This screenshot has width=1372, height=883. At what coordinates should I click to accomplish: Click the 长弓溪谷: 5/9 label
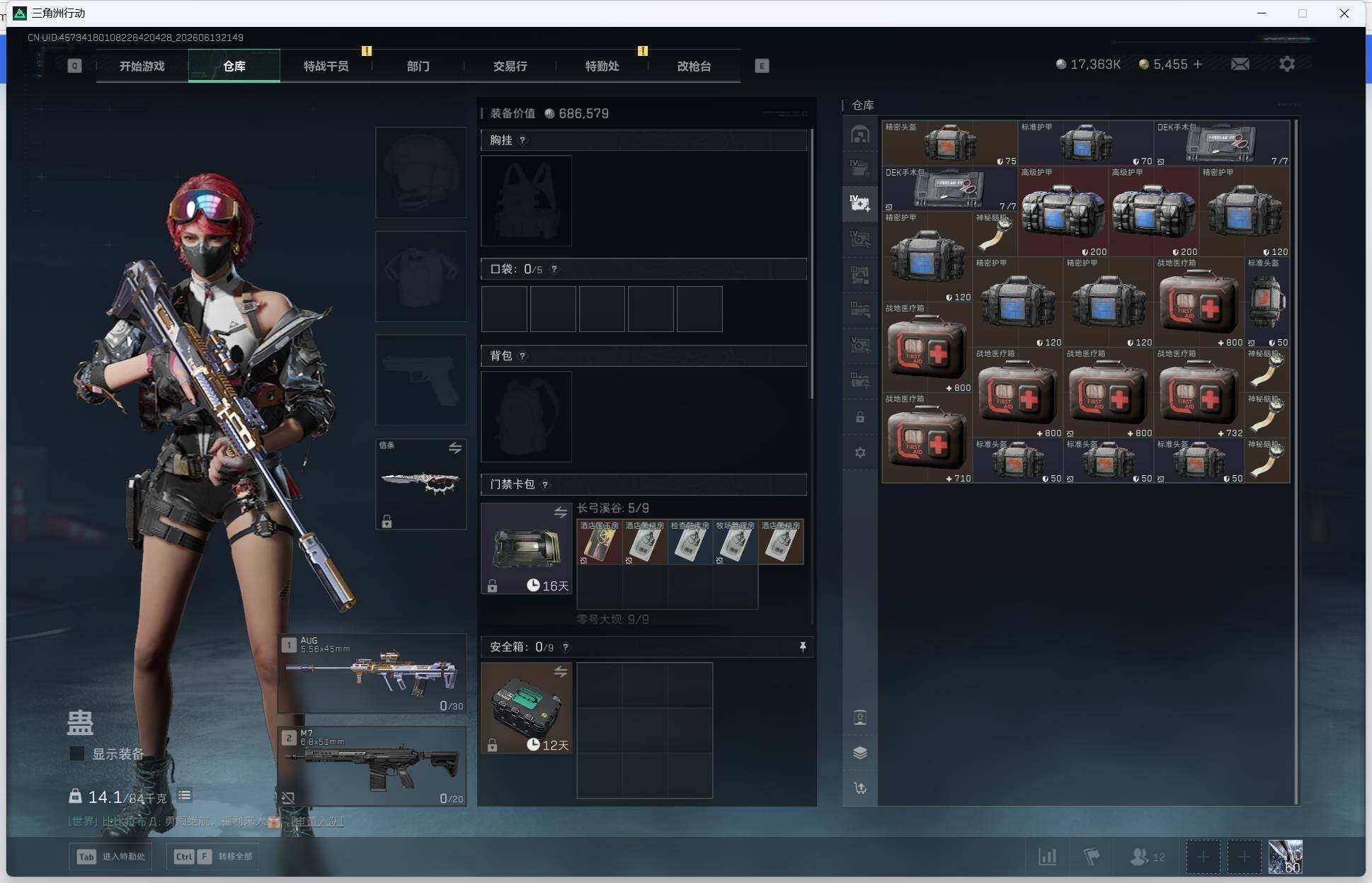612,508
